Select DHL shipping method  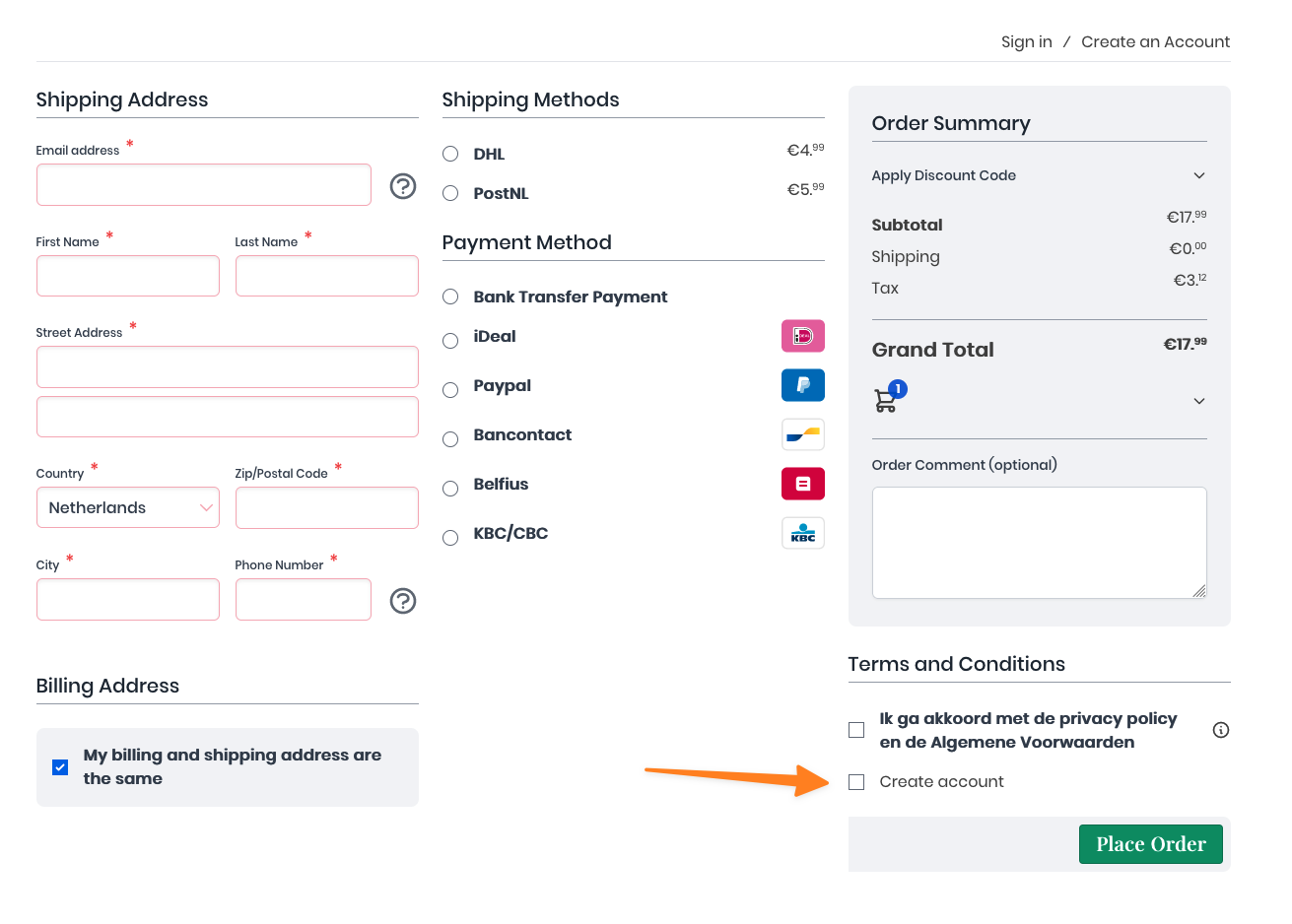click(x=450, y=154)
